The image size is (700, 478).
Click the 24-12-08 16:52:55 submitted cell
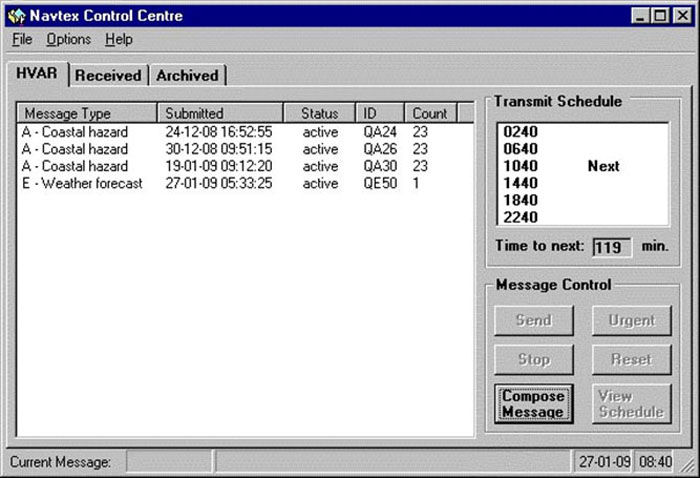coord(219,132)
